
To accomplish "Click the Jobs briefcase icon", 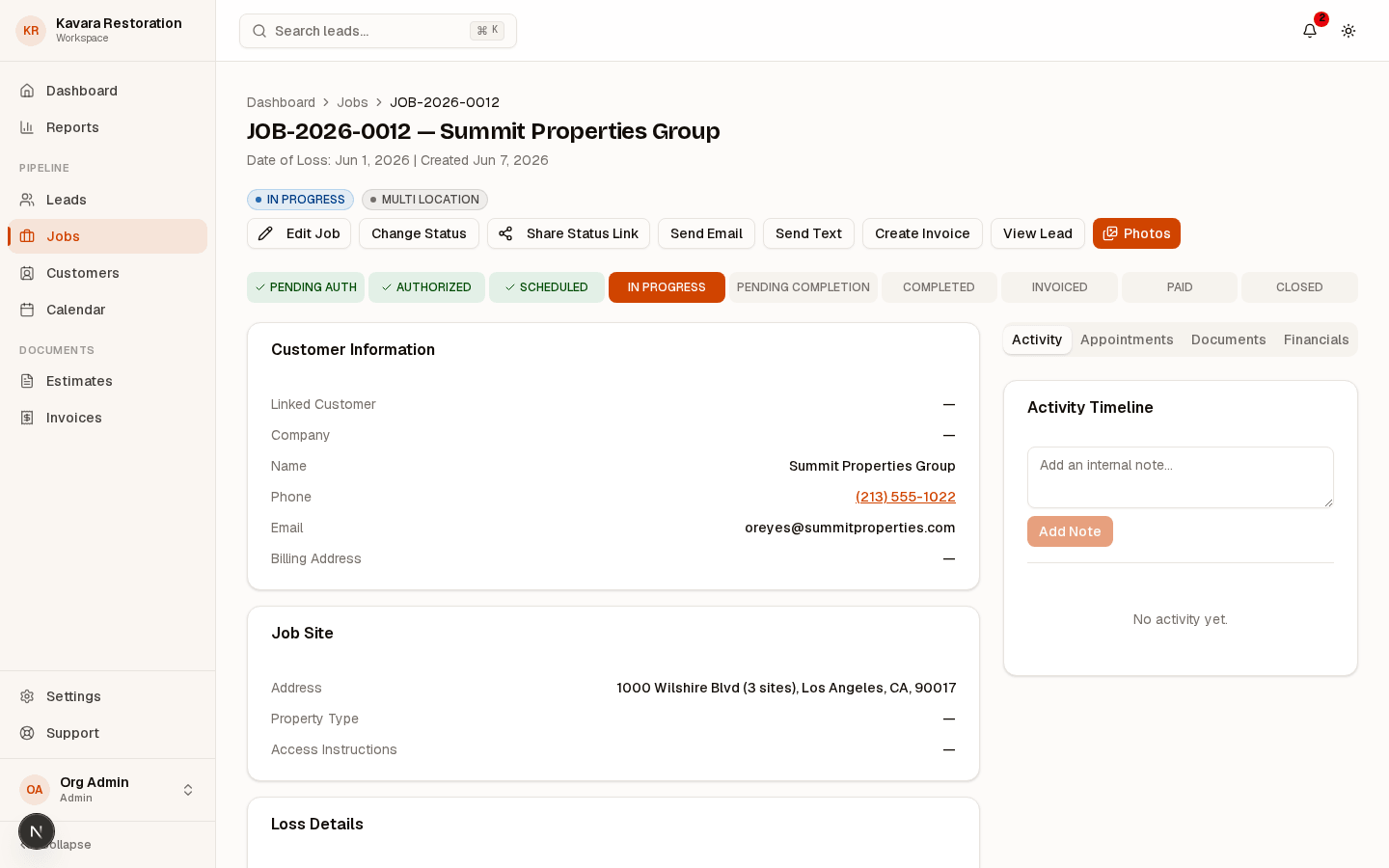I will pos(27,236).
